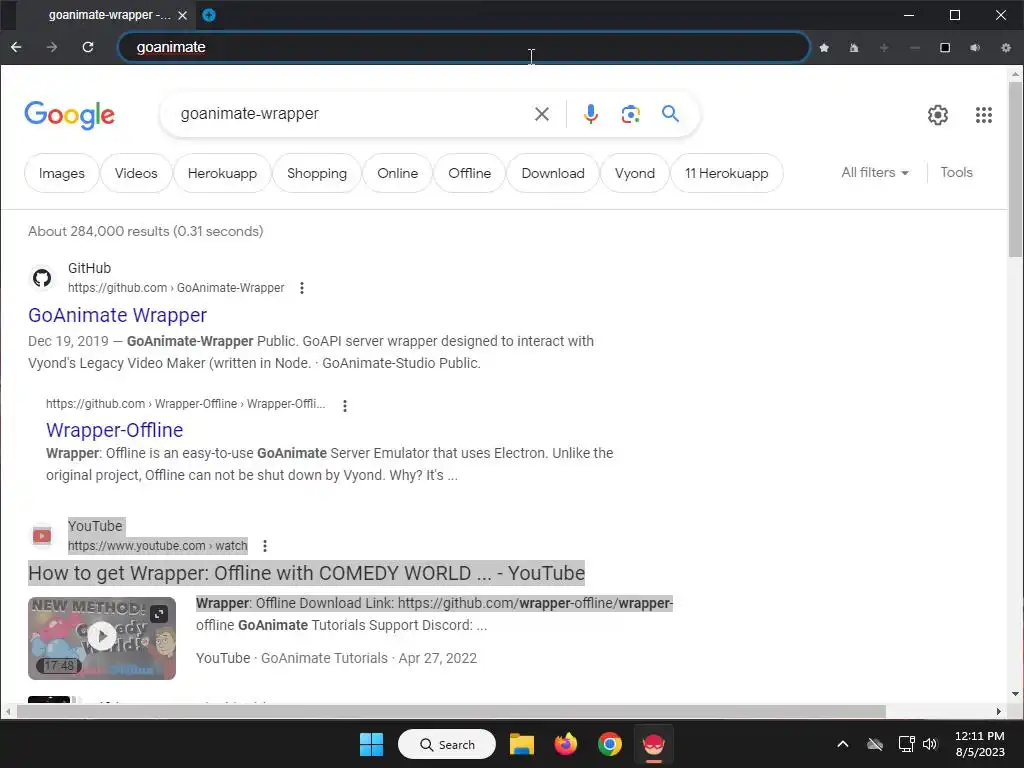This screenshot has width=1024, height=768.
Task: Open YouTube result about Wrapper Offline
Action: (x=306, y=573)
